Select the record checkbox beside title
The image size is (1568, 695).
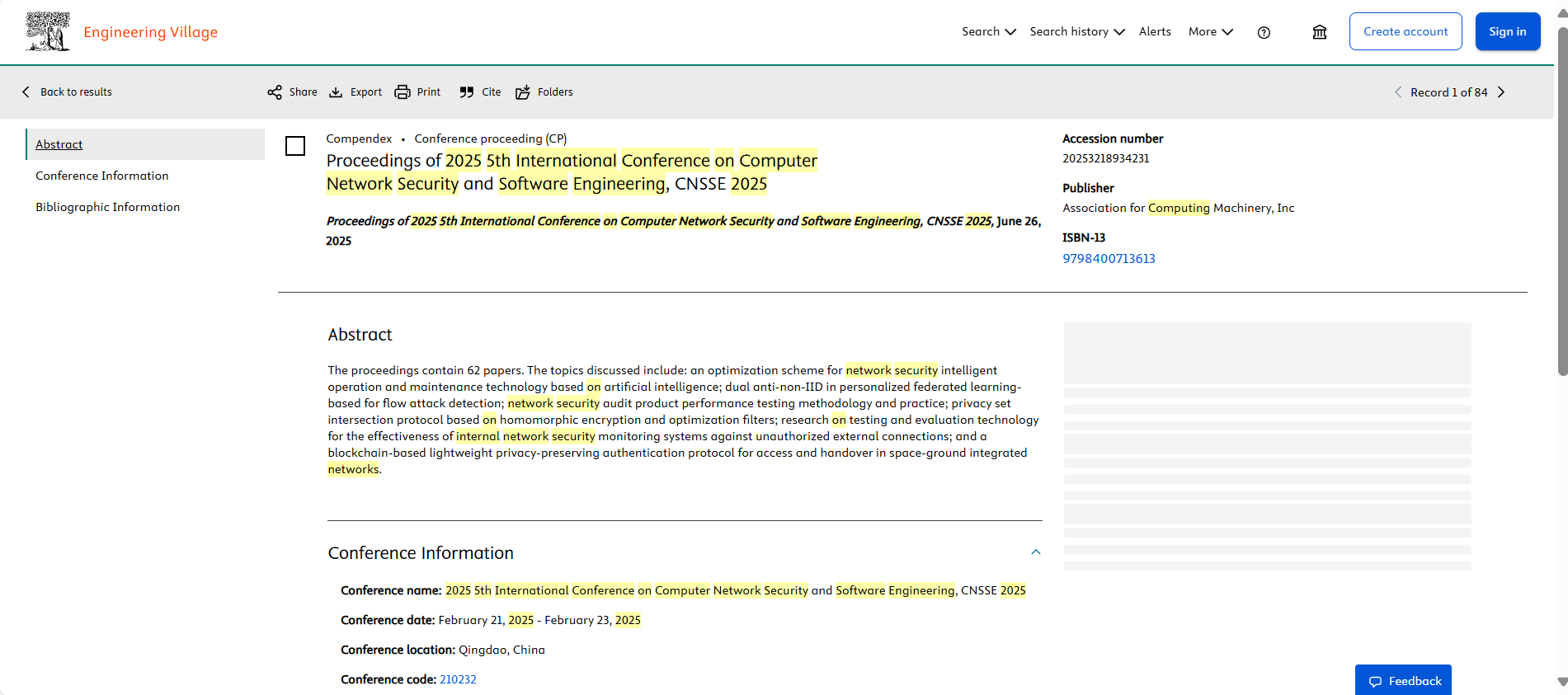[295, 146]
